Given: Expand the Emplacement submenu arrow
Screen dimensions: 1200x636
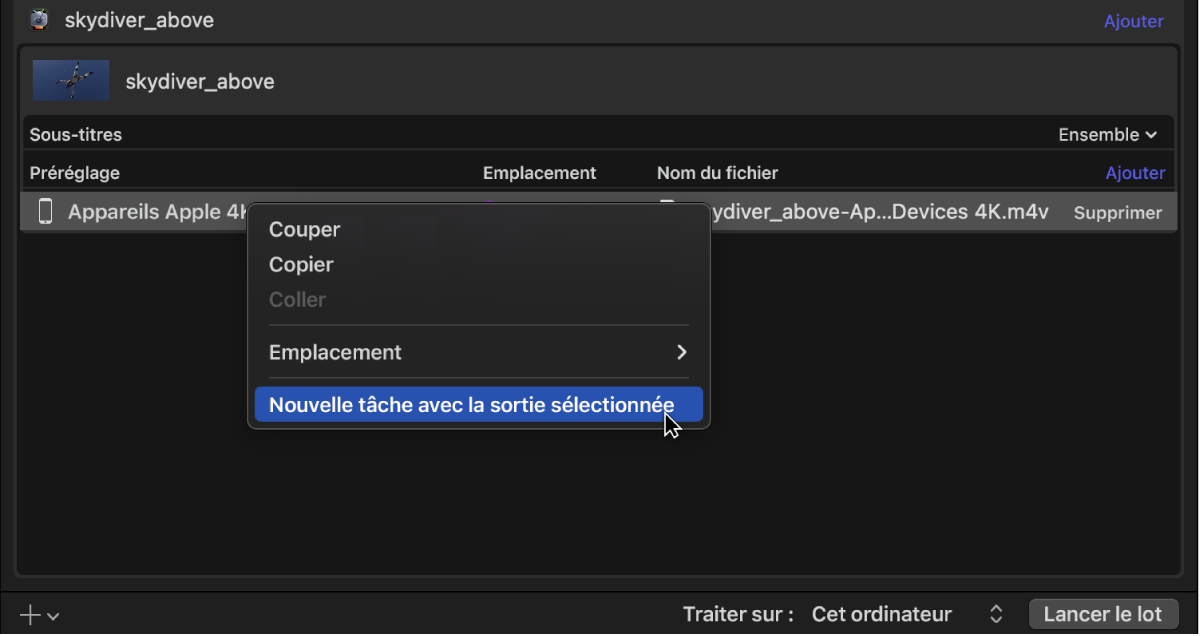Looking at the screenshot, I should [x=682, y=352].
